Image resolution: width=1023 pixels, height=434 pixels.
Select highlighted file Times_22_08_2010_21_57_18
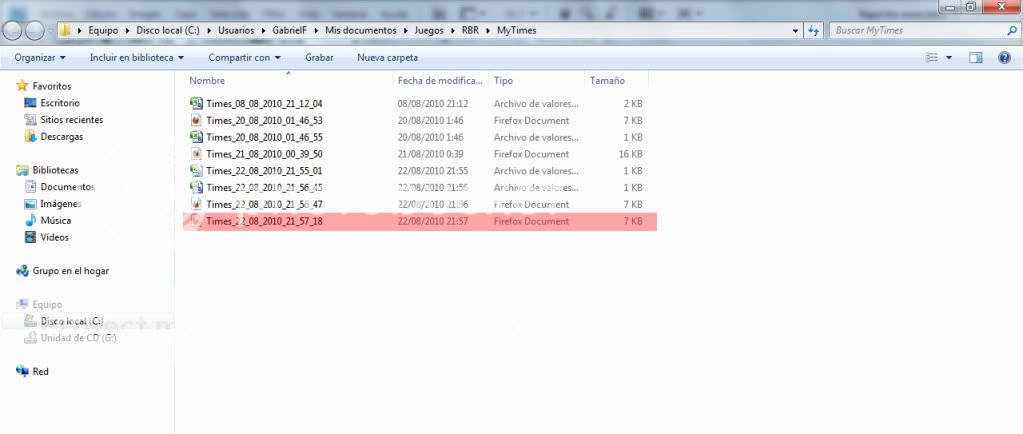tap(264, 222)
